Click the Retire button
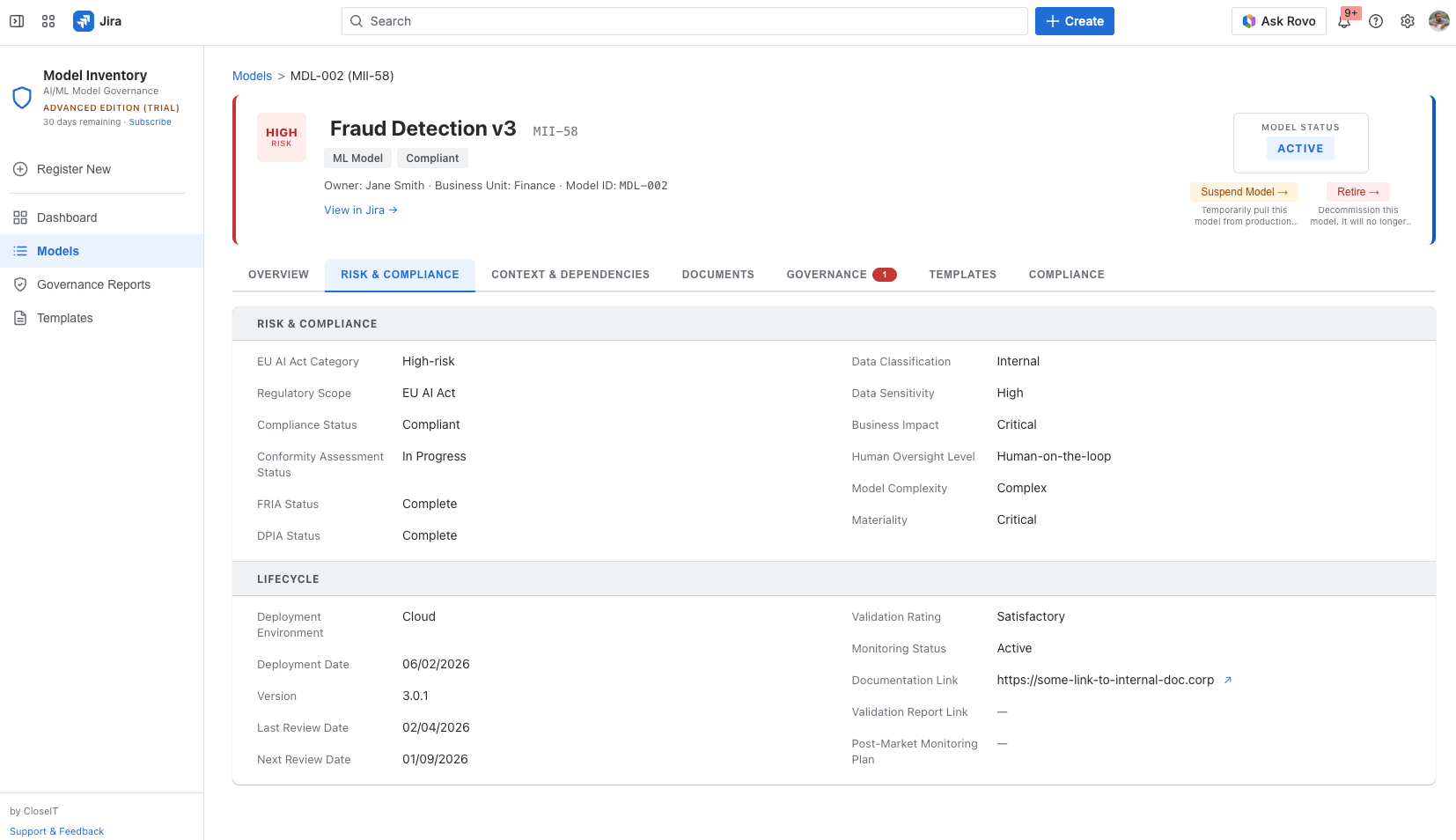Image resolution: width=1456 pixels, height=840 pixels. 1357,191
